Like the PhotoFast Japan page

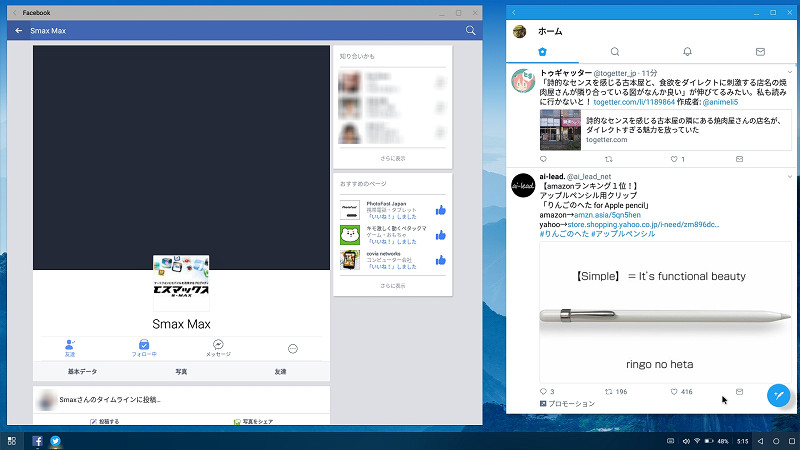(441, 210)
